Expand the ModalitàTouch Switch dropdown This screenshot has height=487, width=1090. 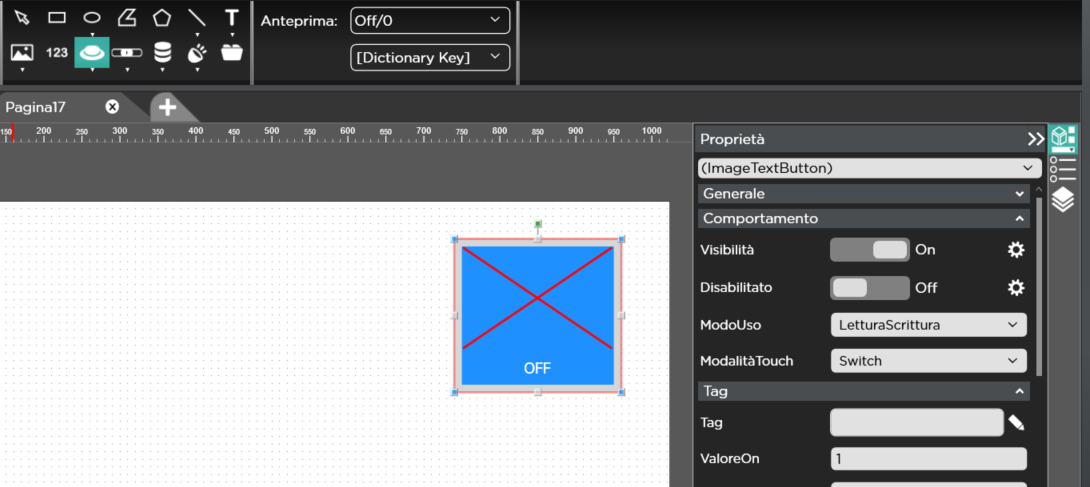point(928,361)
